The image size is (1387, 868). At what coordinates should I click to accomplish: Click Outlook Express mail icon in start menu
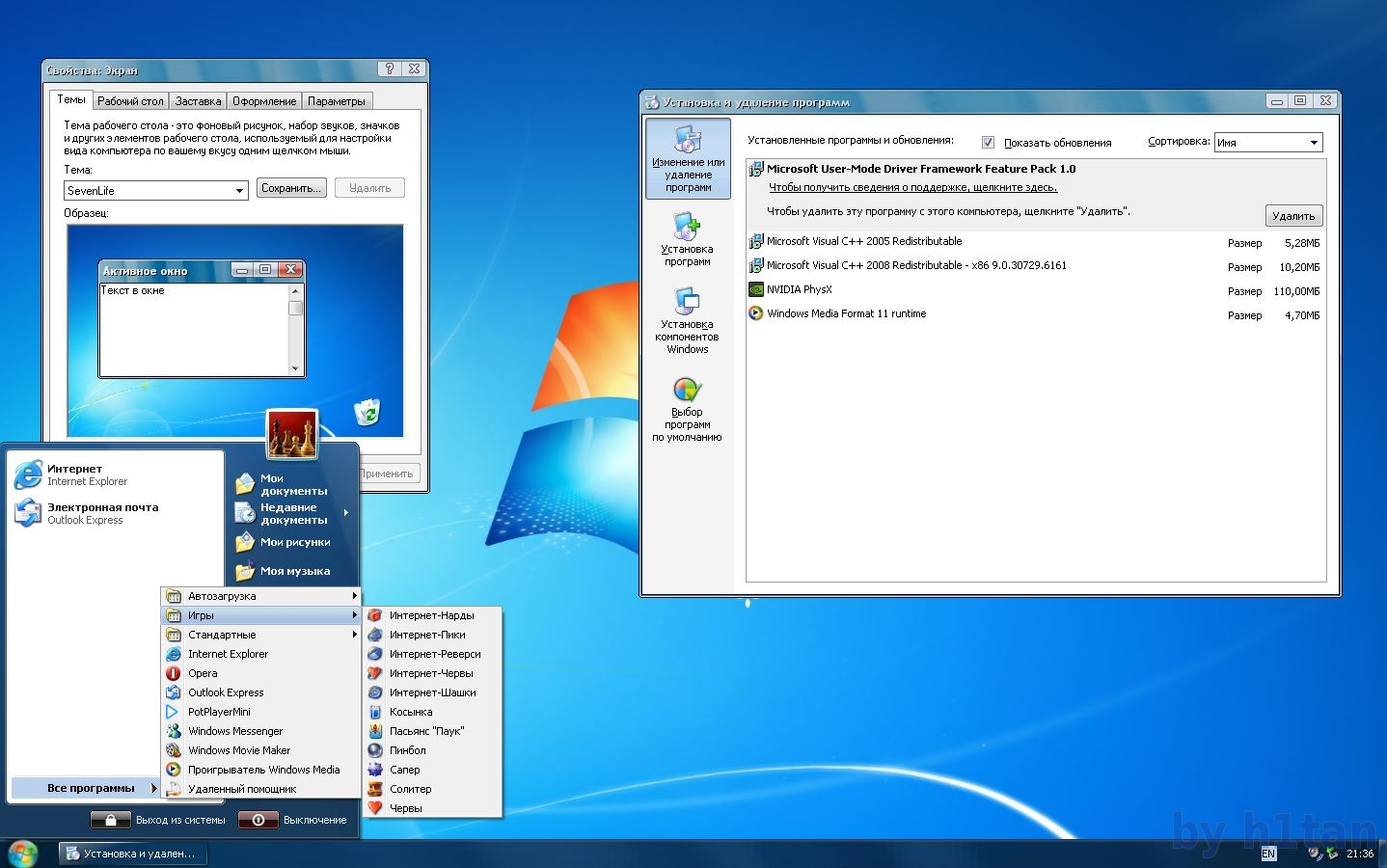click(x=28, y=513)
